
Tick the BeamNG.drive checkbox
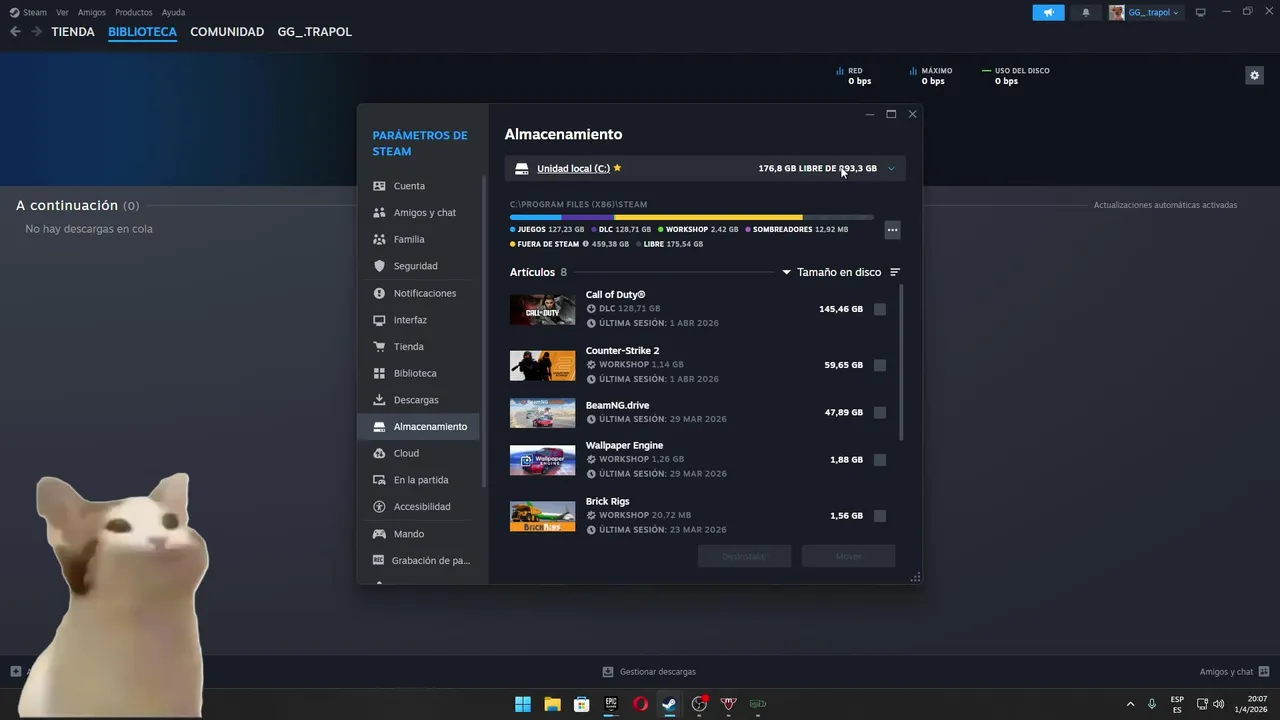click(x=880, y=412)
